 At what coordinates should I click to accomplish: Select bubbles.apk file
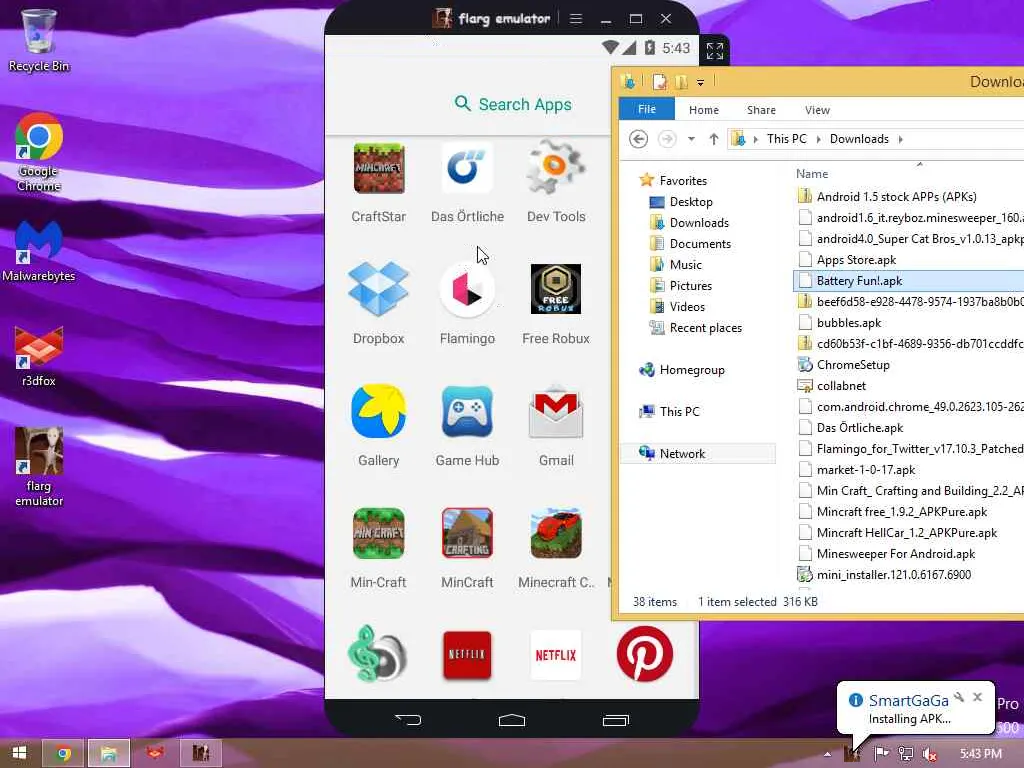[848, 323]
